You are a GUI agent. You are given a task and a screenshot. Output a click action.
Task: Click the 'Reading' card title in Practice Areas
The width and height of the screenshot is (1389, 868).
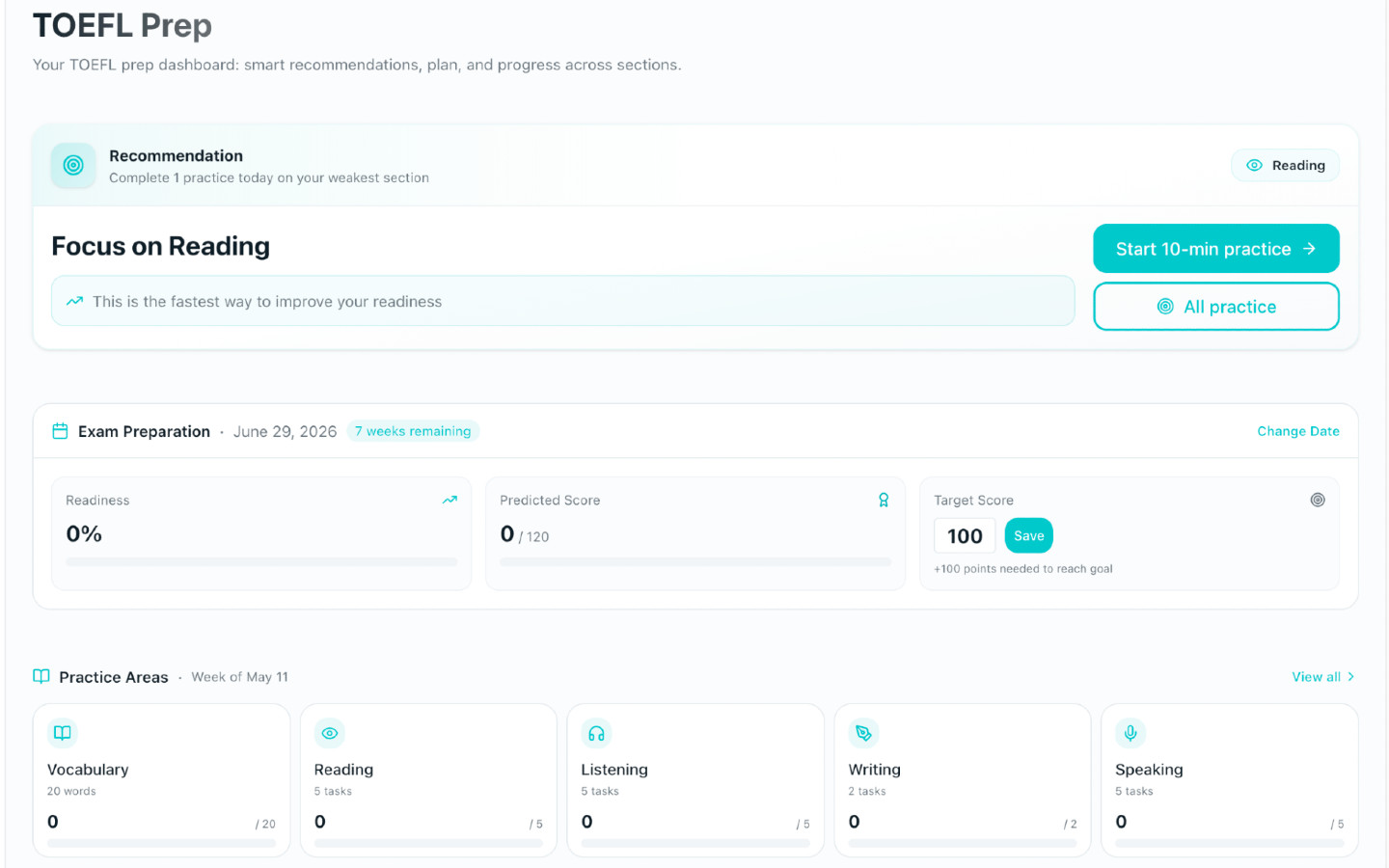coord(343,770)
